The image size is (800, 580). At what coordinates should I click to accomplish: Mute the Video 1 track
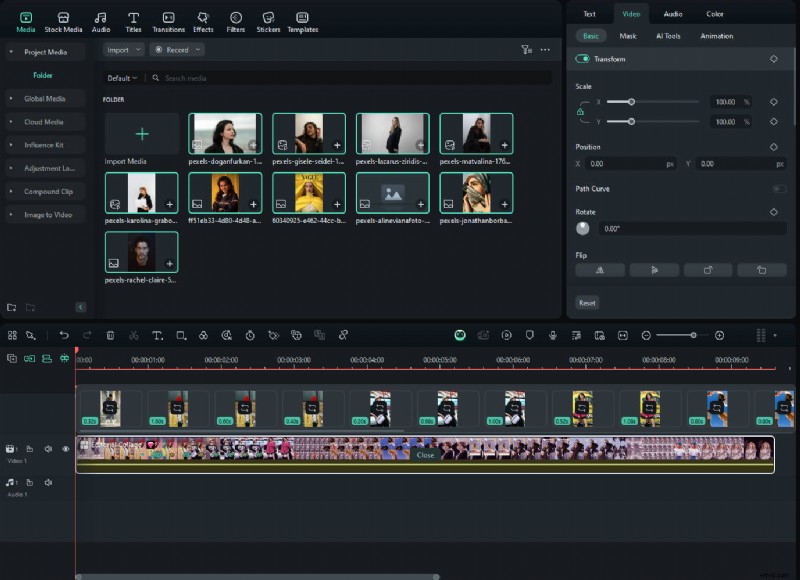coord(49,449)
